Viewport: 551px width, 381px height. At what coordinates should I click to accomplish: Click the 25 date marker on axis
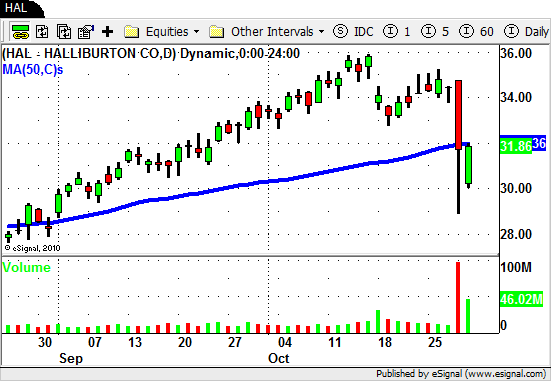point(435,342)
